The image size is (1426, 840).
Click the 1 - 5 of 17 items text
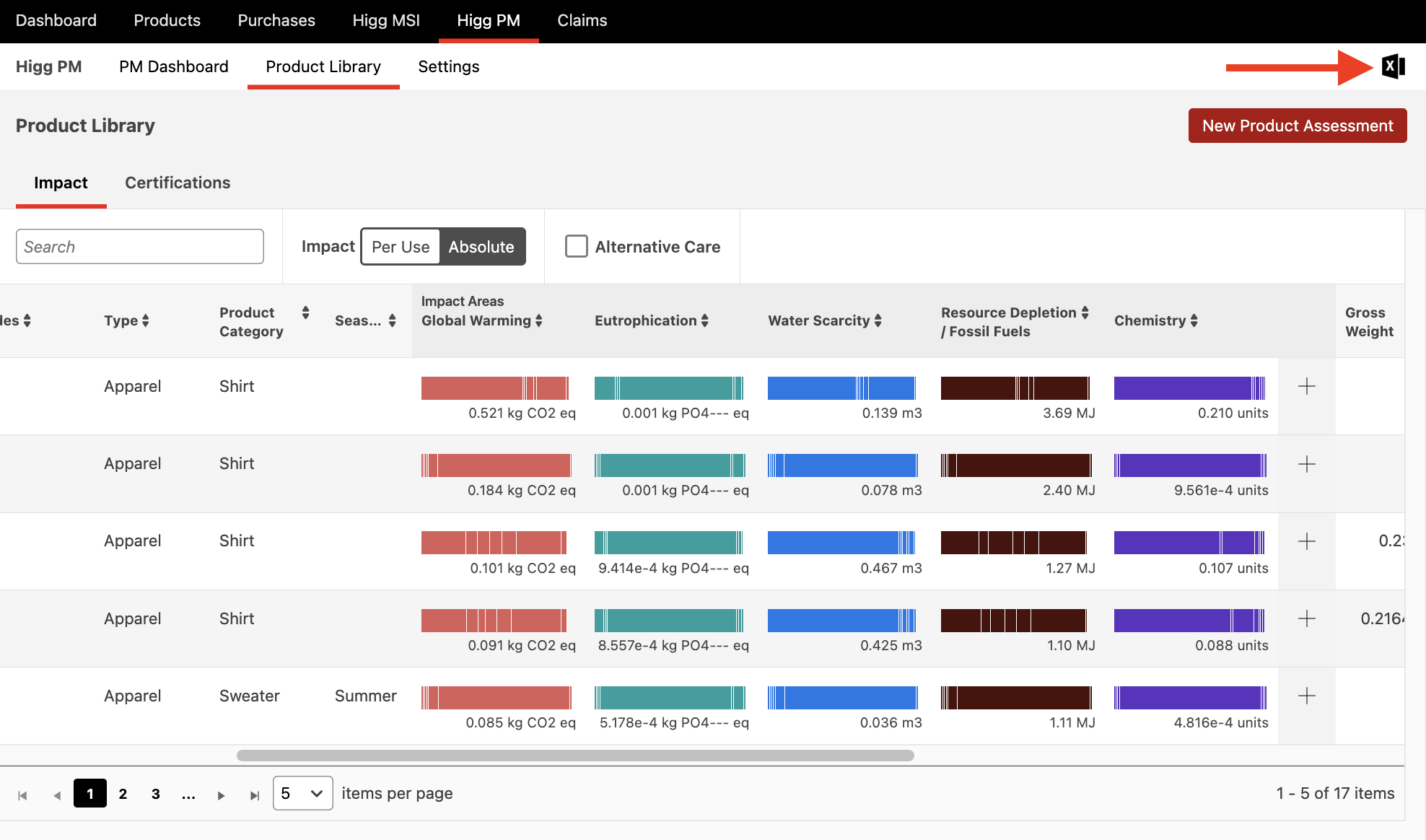pyautogui.click(x=1335, y=793)
